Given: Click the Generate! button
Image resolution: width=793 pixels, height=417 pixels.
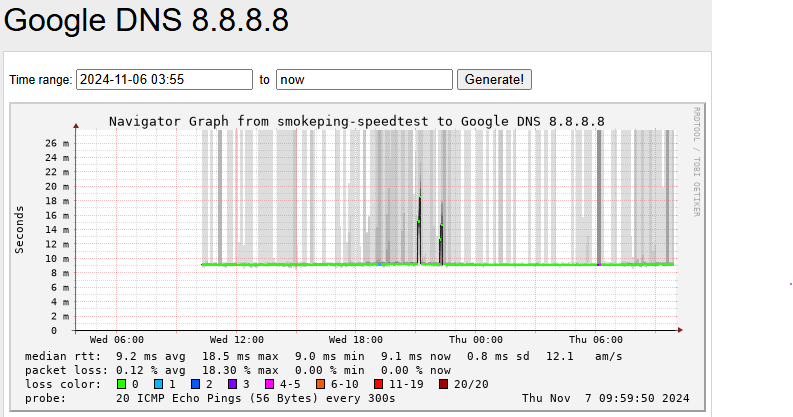Looking at the screenshot, I should click(x=494, y=80).
